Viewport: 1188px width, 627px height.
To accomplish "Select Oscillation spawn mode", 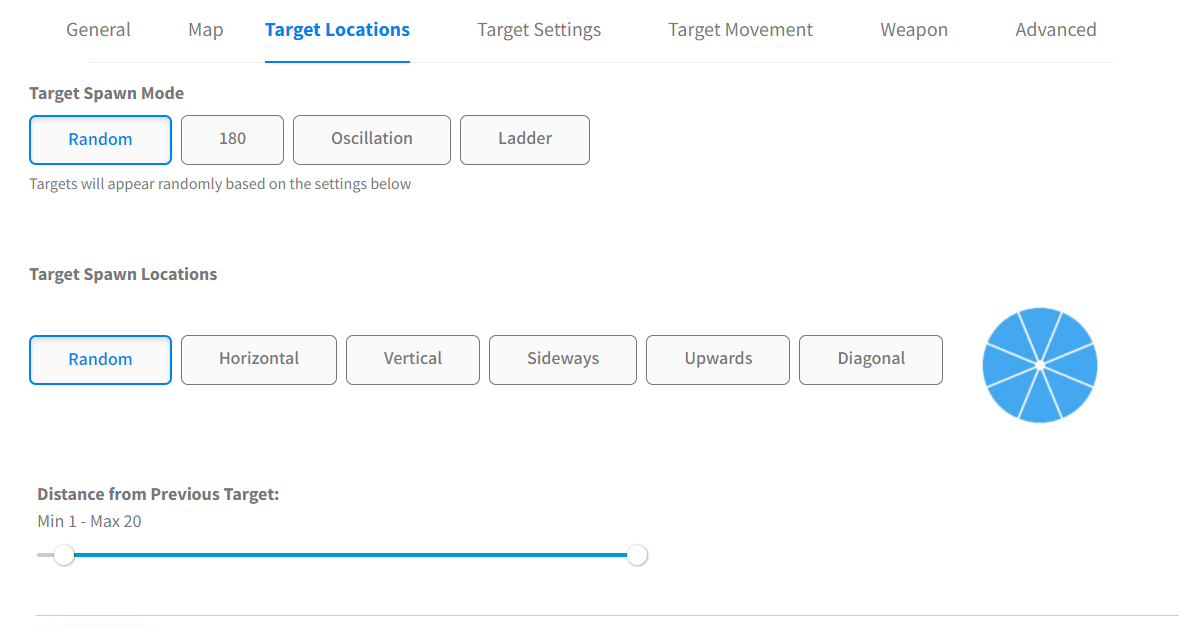I will [372, 139].
